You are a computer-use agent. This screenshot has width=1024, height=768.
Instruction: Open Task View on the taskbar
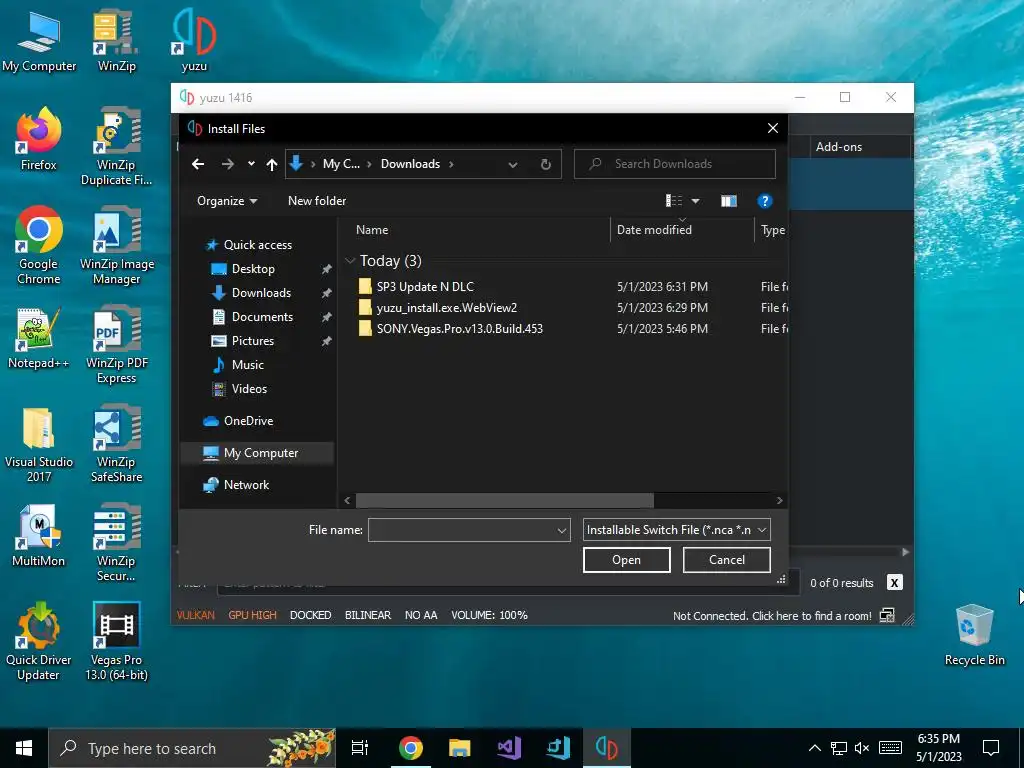pos(360,748)
